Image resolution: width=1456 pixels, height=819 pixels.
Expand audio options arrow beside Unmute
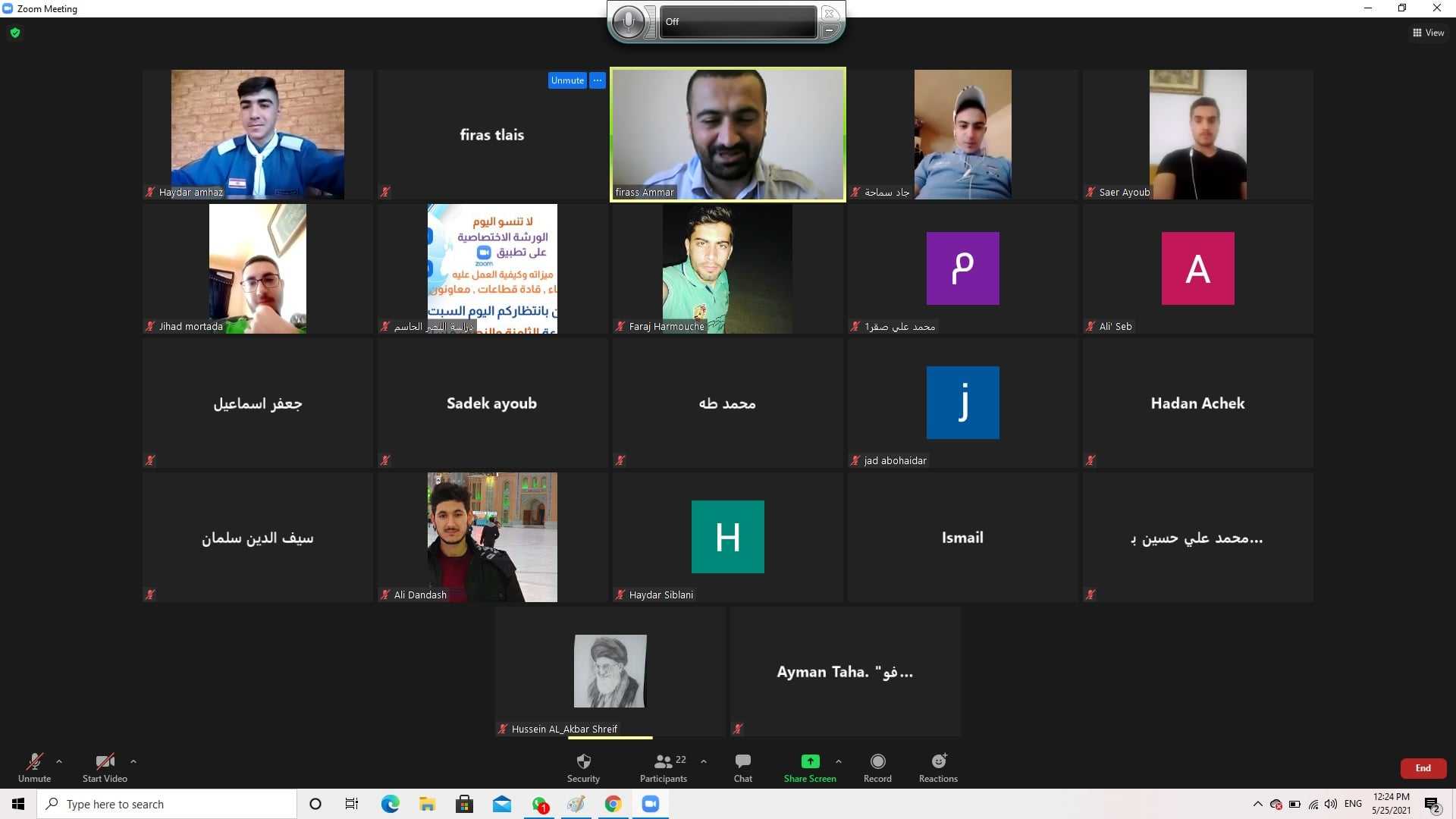[x=59, y=761]
